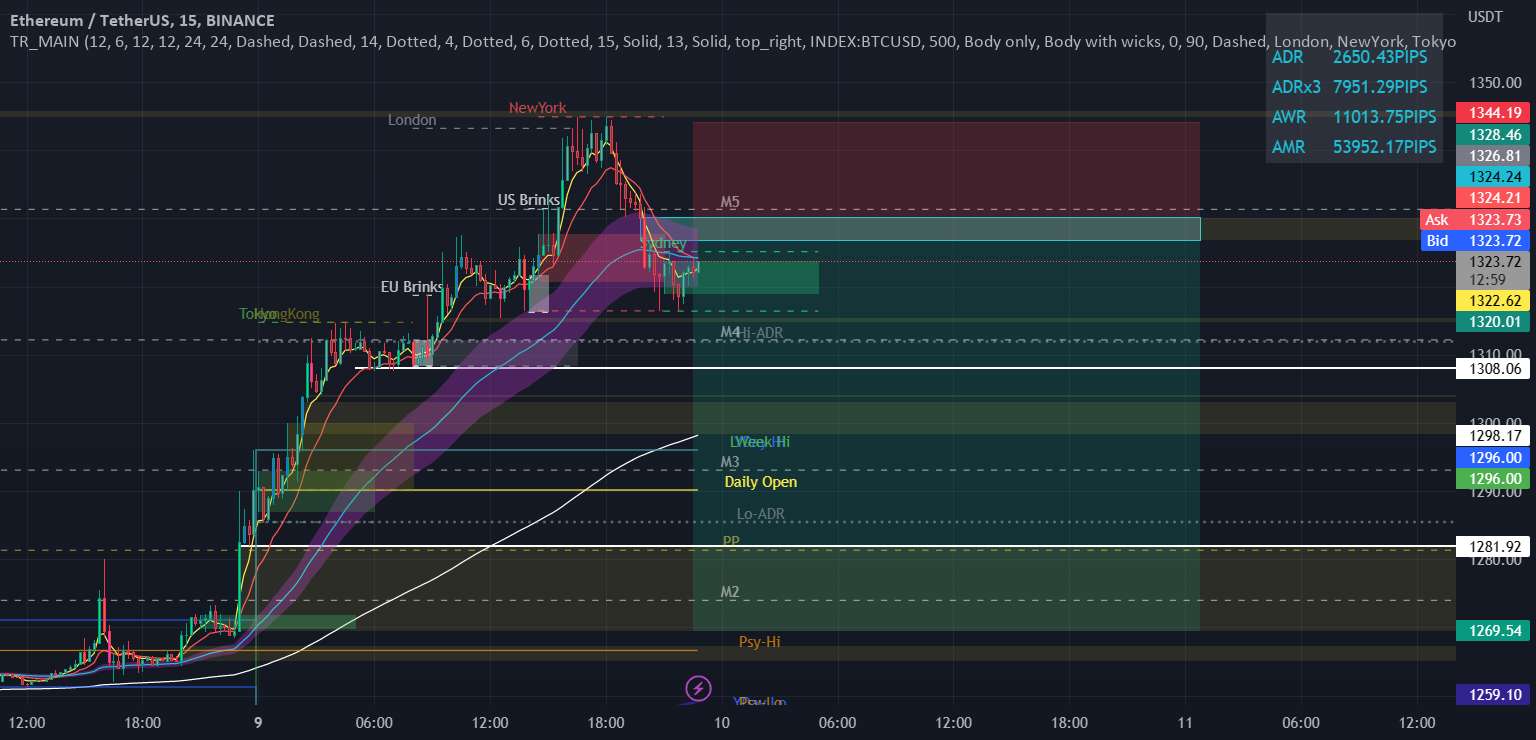1536x740 pixels.
Task: Click the red 1324.21 price label
Action: pyautogui.click(x=1493, y=198)
